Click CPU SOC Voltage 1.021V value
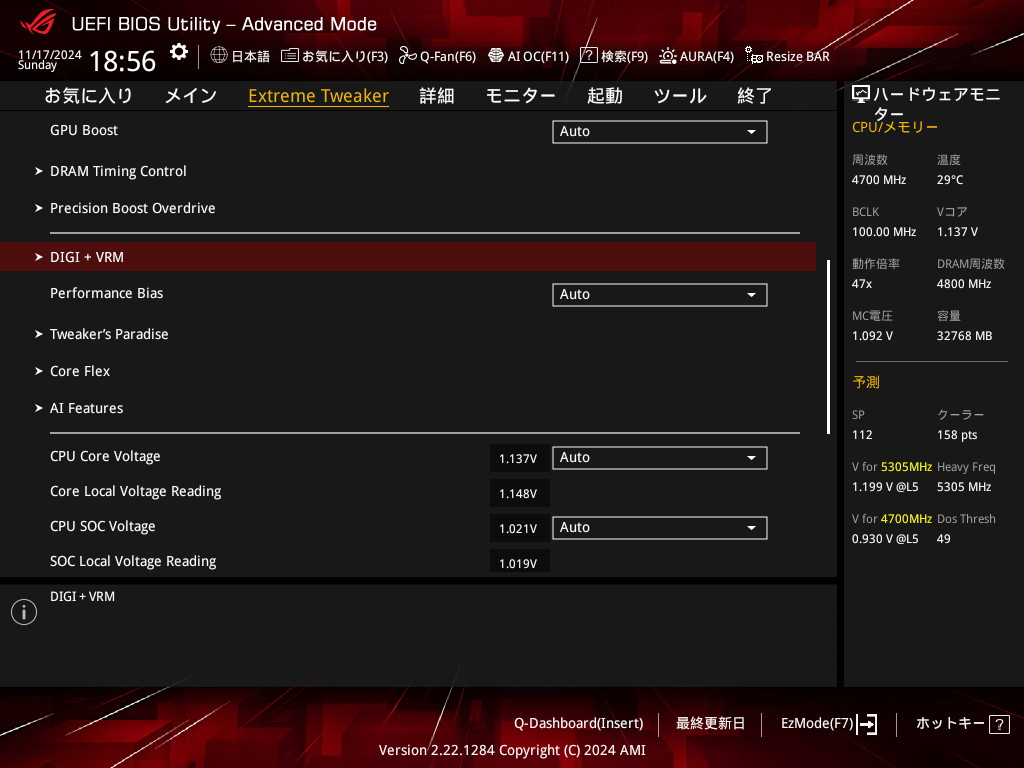Screen dimensions: 1024x768 [x=518, y=528]
